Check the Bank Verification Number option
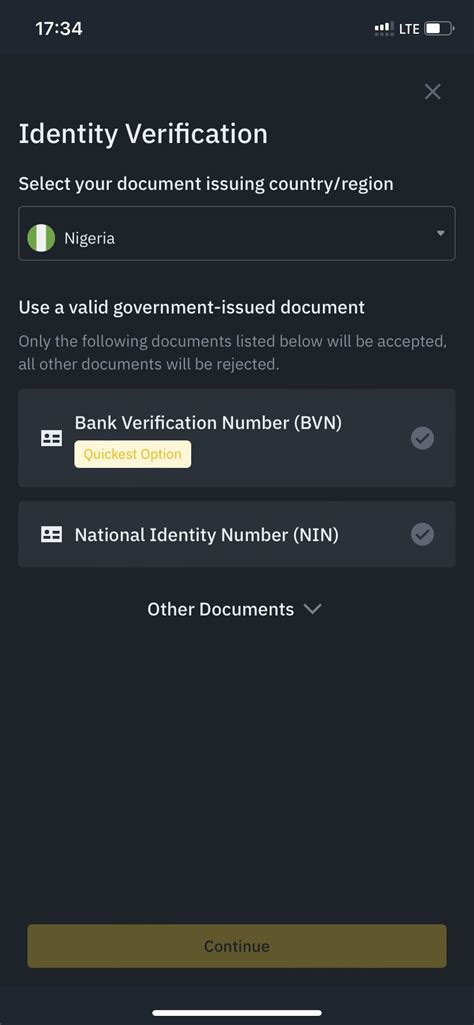The image size is (474, 1025). click(x=422, y=438)
